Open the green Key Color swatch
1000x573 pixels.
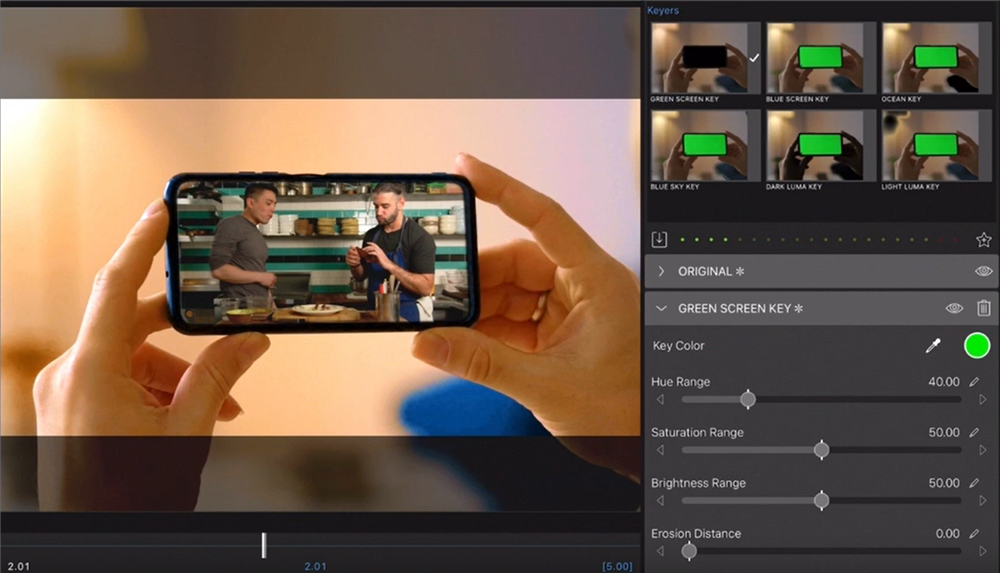(976, 346)
